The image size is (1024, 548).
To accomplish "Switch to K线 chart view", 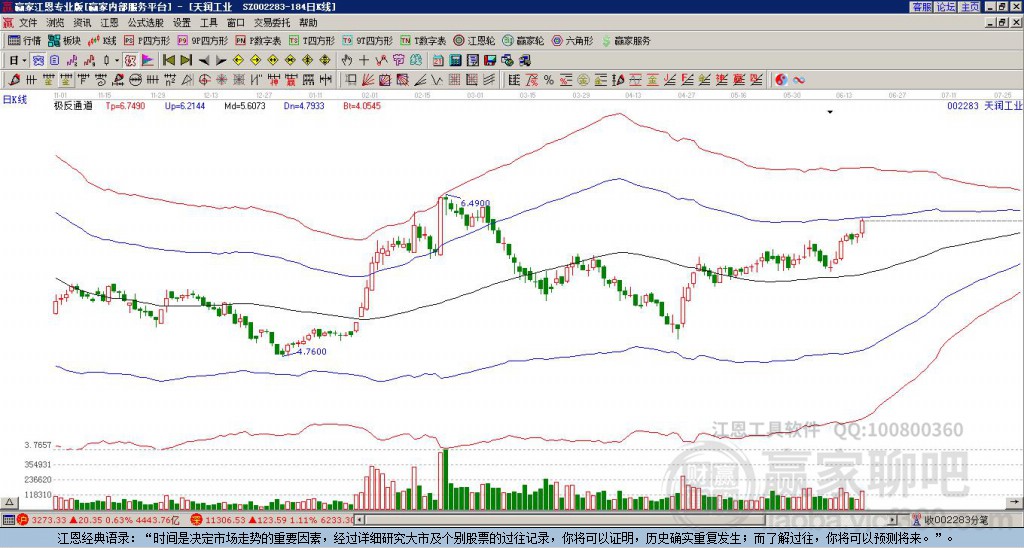I will tap(103, 40).
